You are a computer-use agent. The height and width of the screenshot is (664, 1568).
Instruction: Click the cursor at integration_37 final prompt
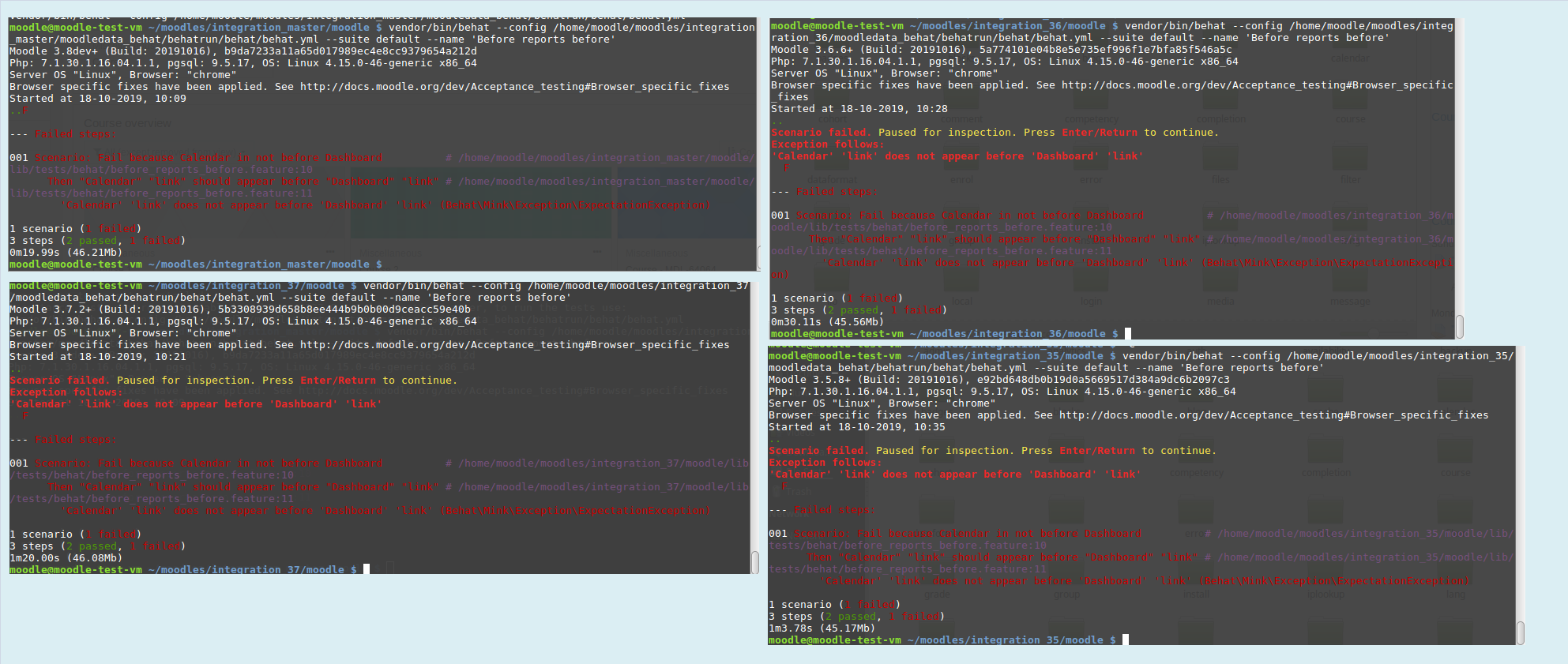(367, 569)
